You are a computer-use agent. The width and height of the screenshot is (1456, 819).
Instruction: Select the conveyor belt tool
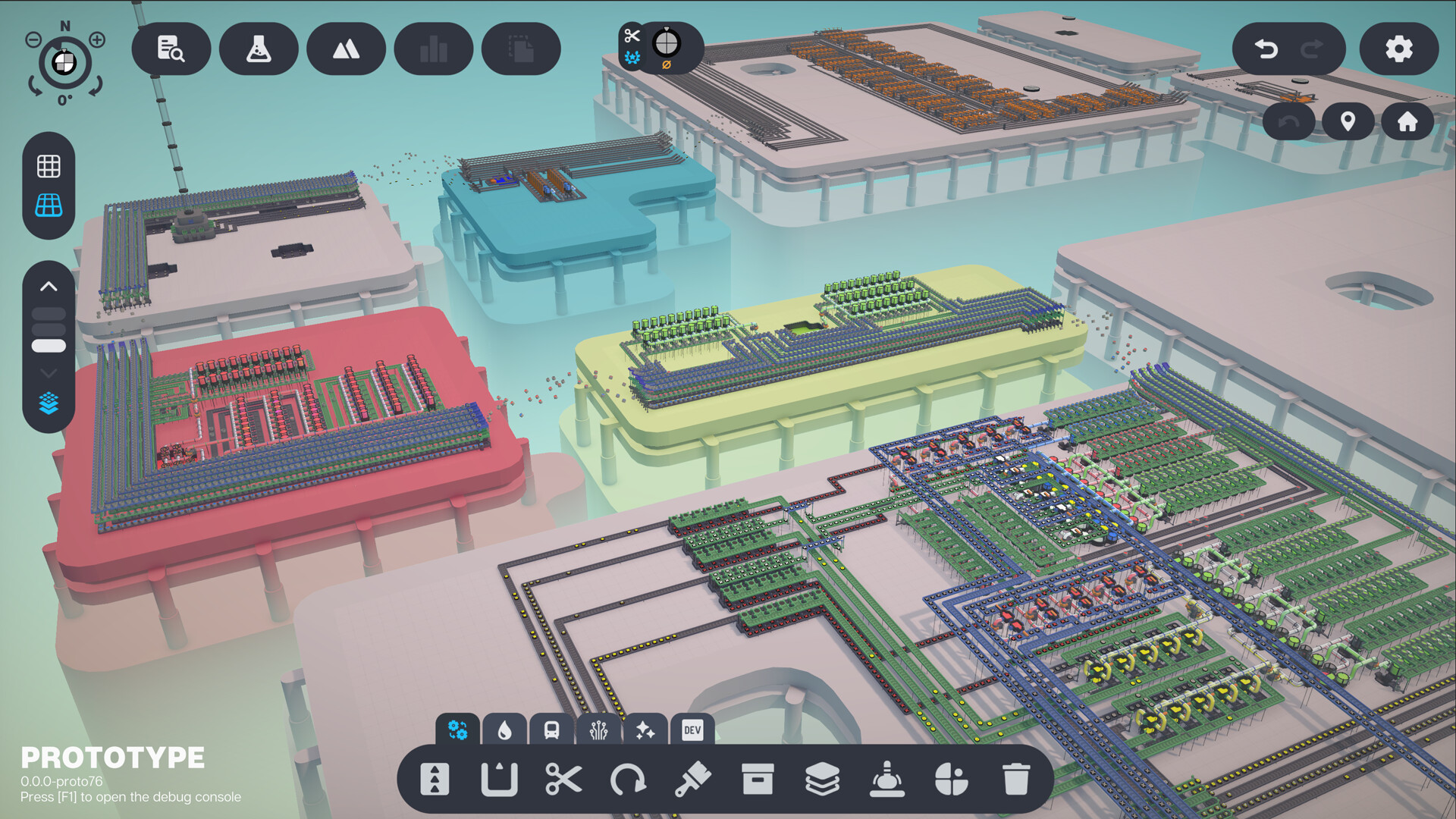coord(435,779)
